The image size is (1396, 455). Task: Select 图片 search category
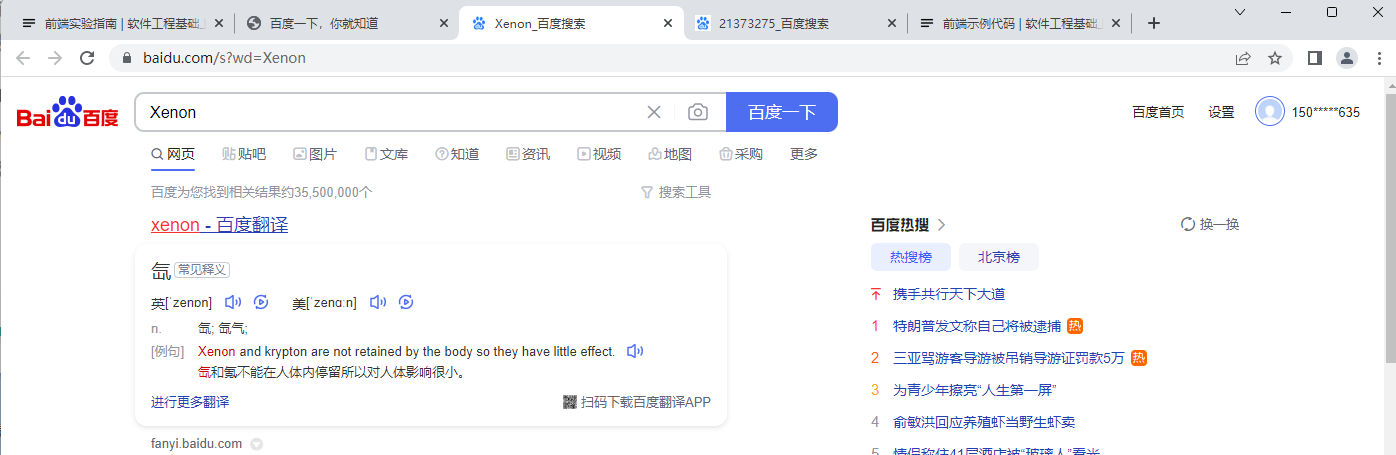[x=315, y=154]
